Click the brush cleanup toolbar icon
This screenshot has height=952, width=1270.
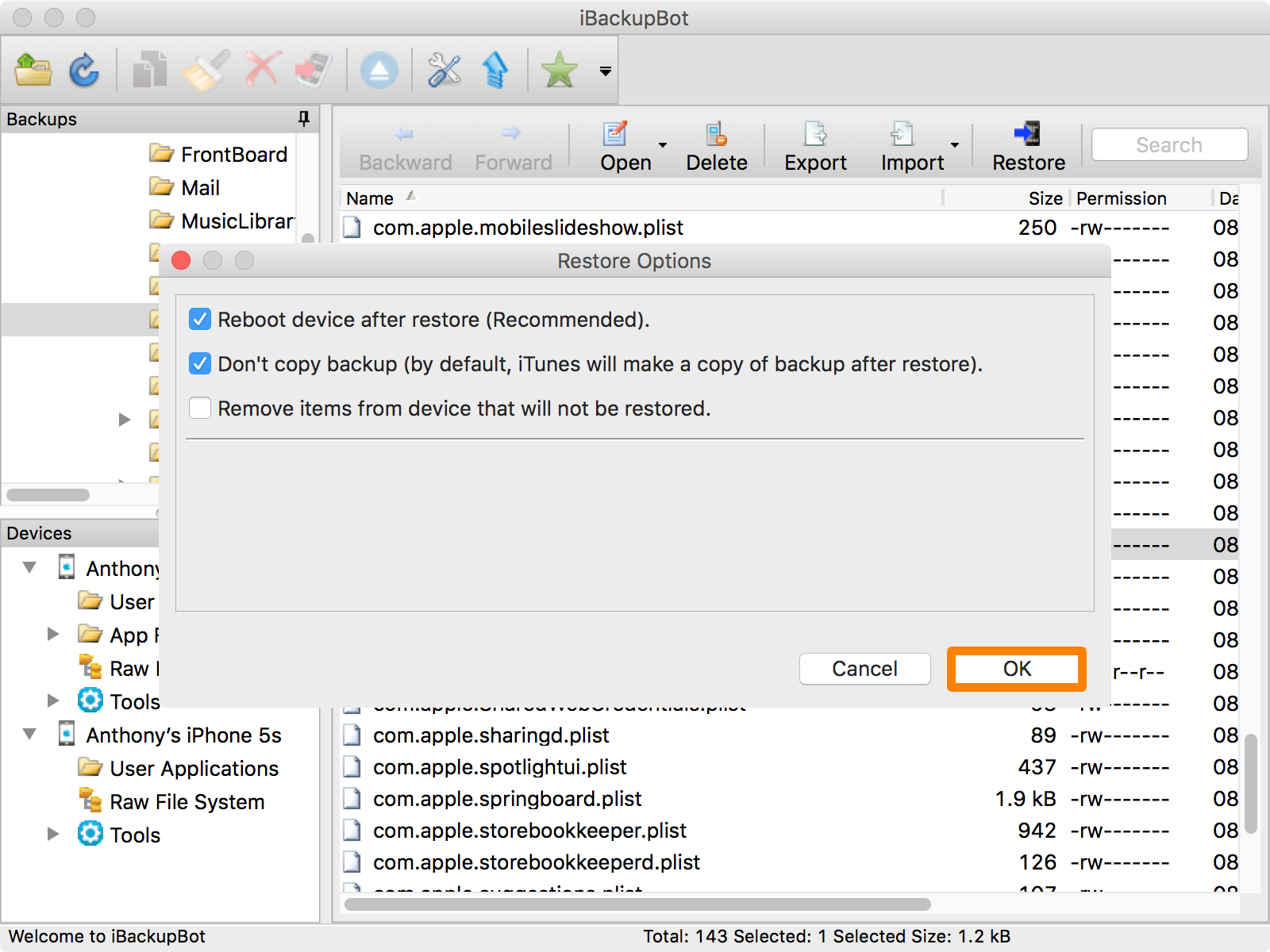tap(206, 71)
